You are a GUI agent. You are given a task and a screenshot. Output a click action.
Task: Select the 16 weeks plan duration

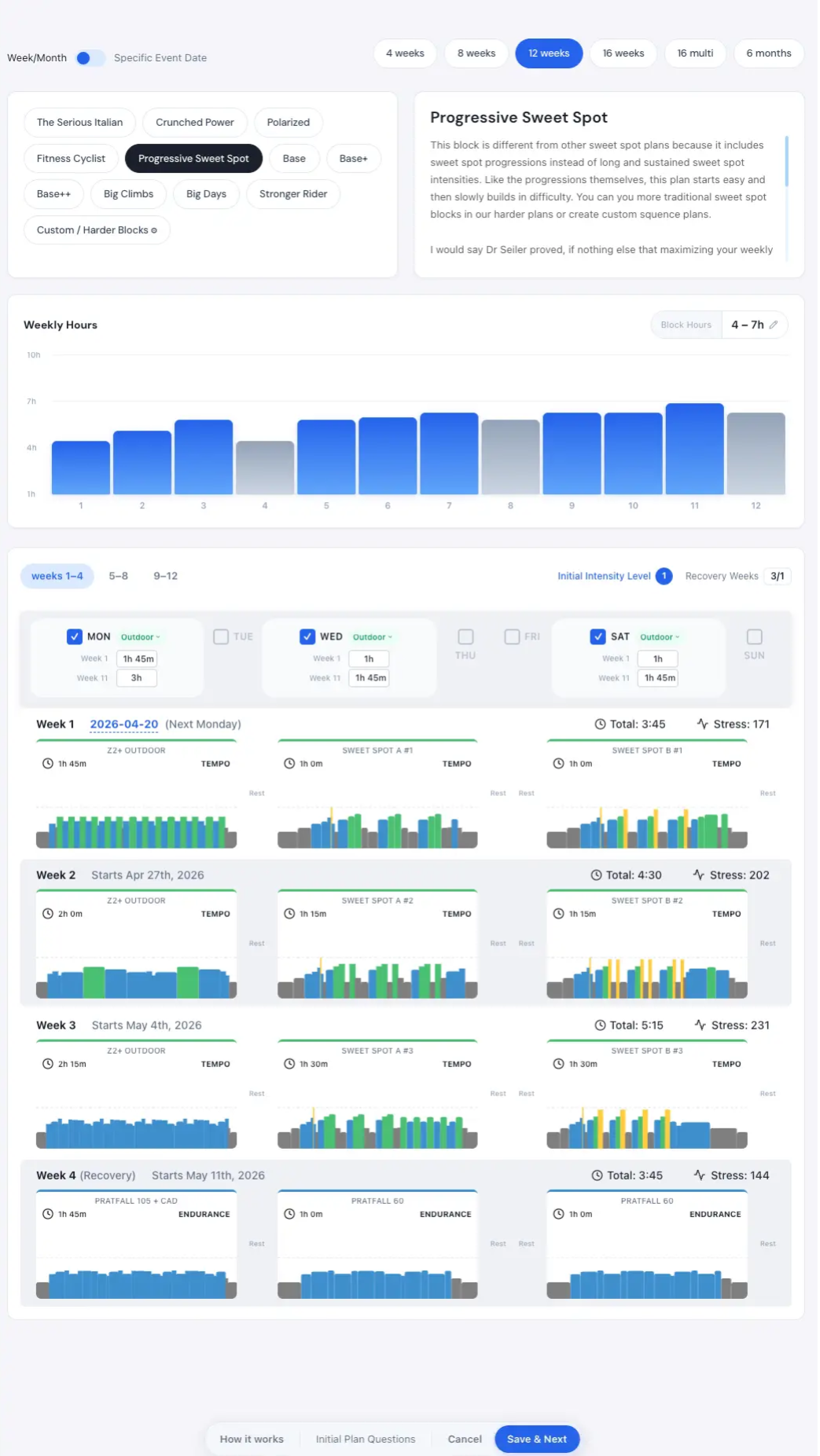623,53
